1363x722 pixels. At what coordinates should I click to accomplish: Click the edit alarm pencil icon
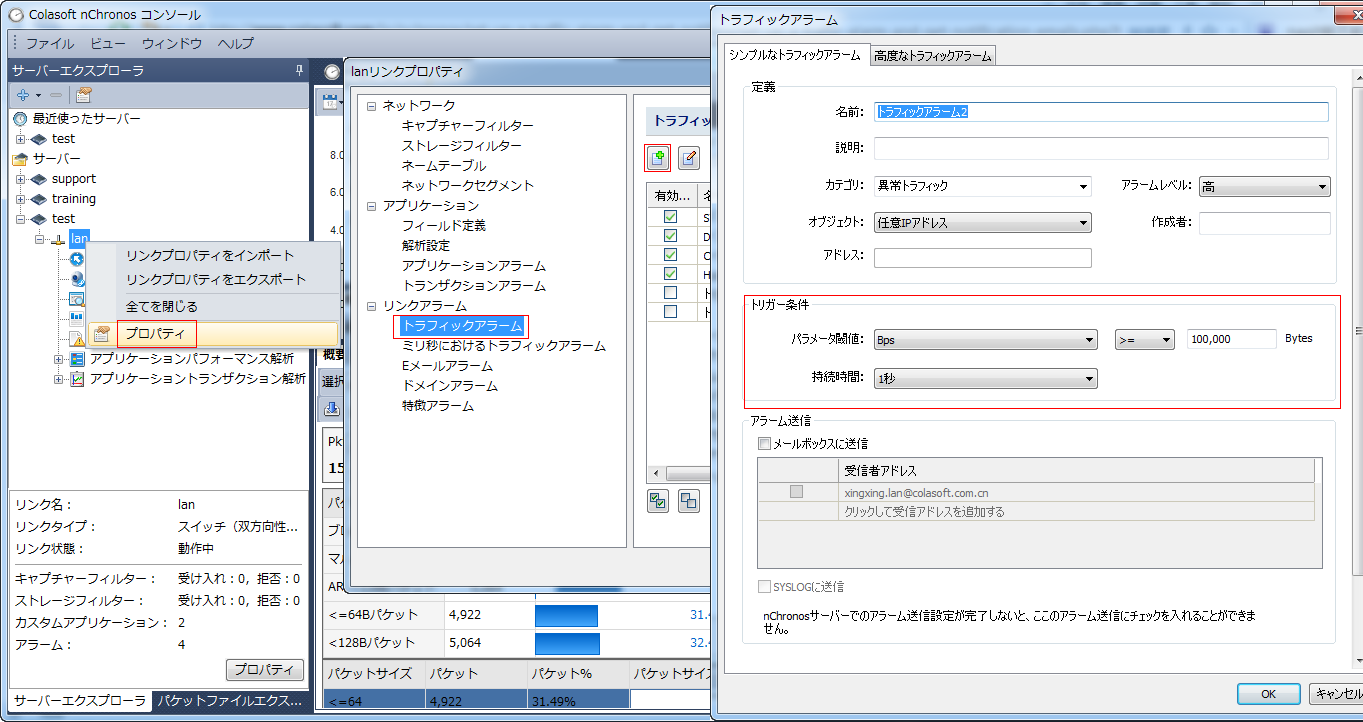coord(689,157)
